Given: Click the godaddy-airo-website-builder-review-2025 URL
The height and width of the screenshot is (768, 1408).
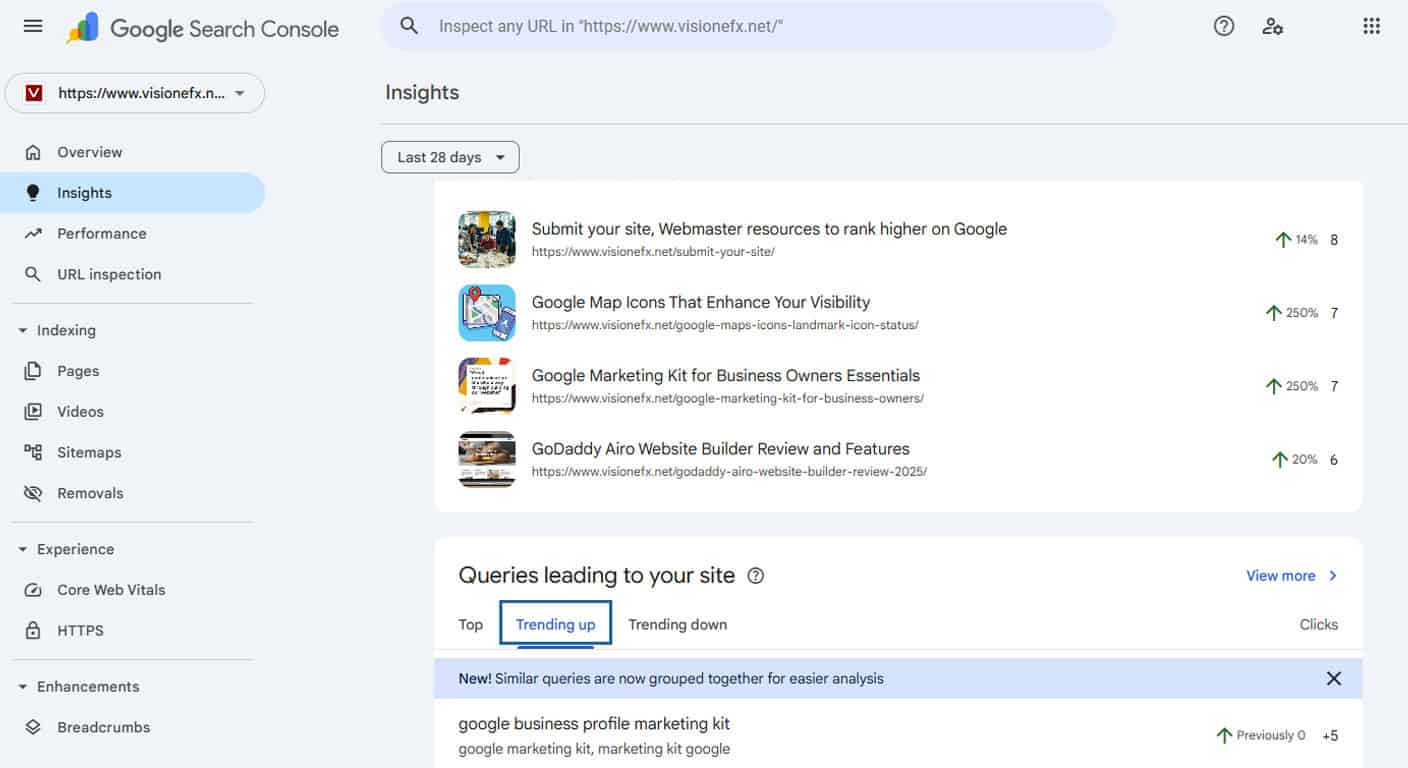Looking at the screenshot, I should pos(729,471).
